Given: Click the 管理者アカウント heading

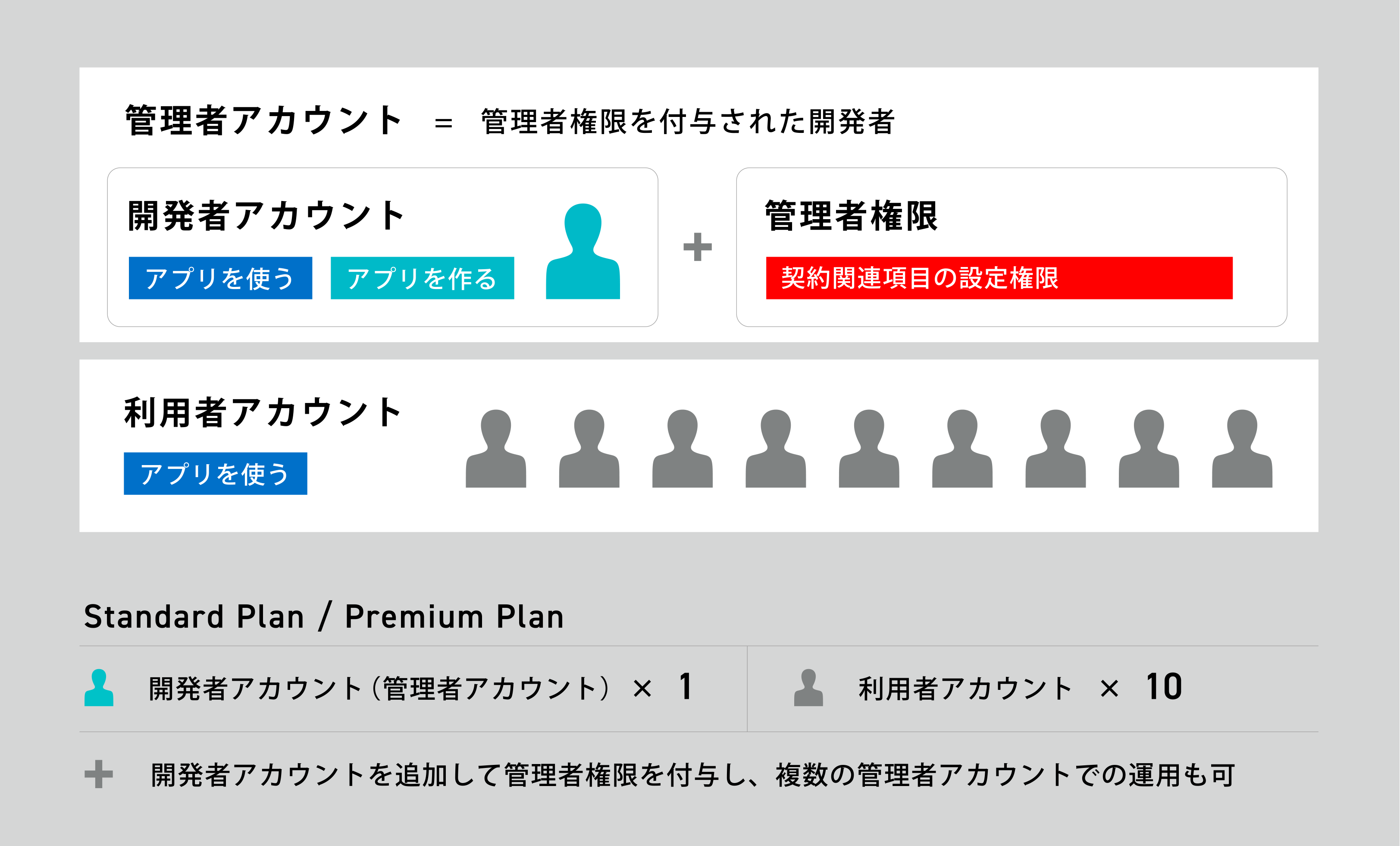Looking at the screenshot, I should click(263, 120).
